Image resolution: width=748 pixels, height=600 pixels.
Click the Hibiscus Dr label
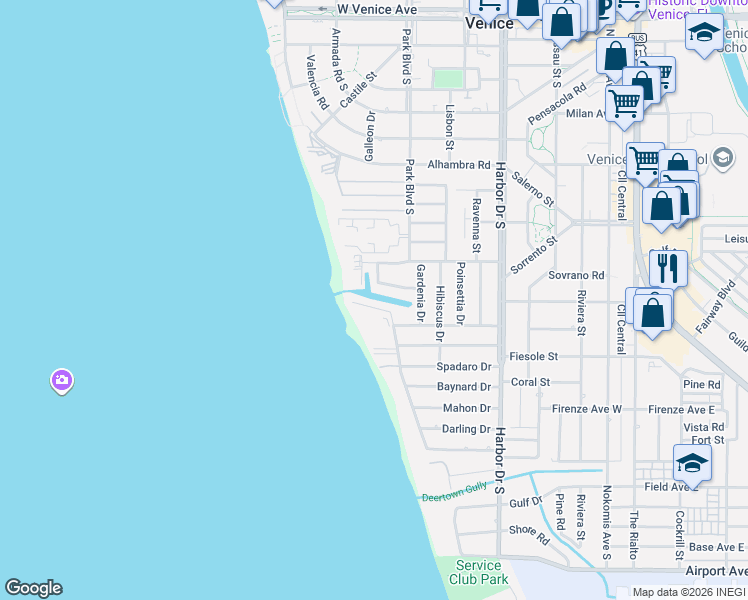pos(439,313)
